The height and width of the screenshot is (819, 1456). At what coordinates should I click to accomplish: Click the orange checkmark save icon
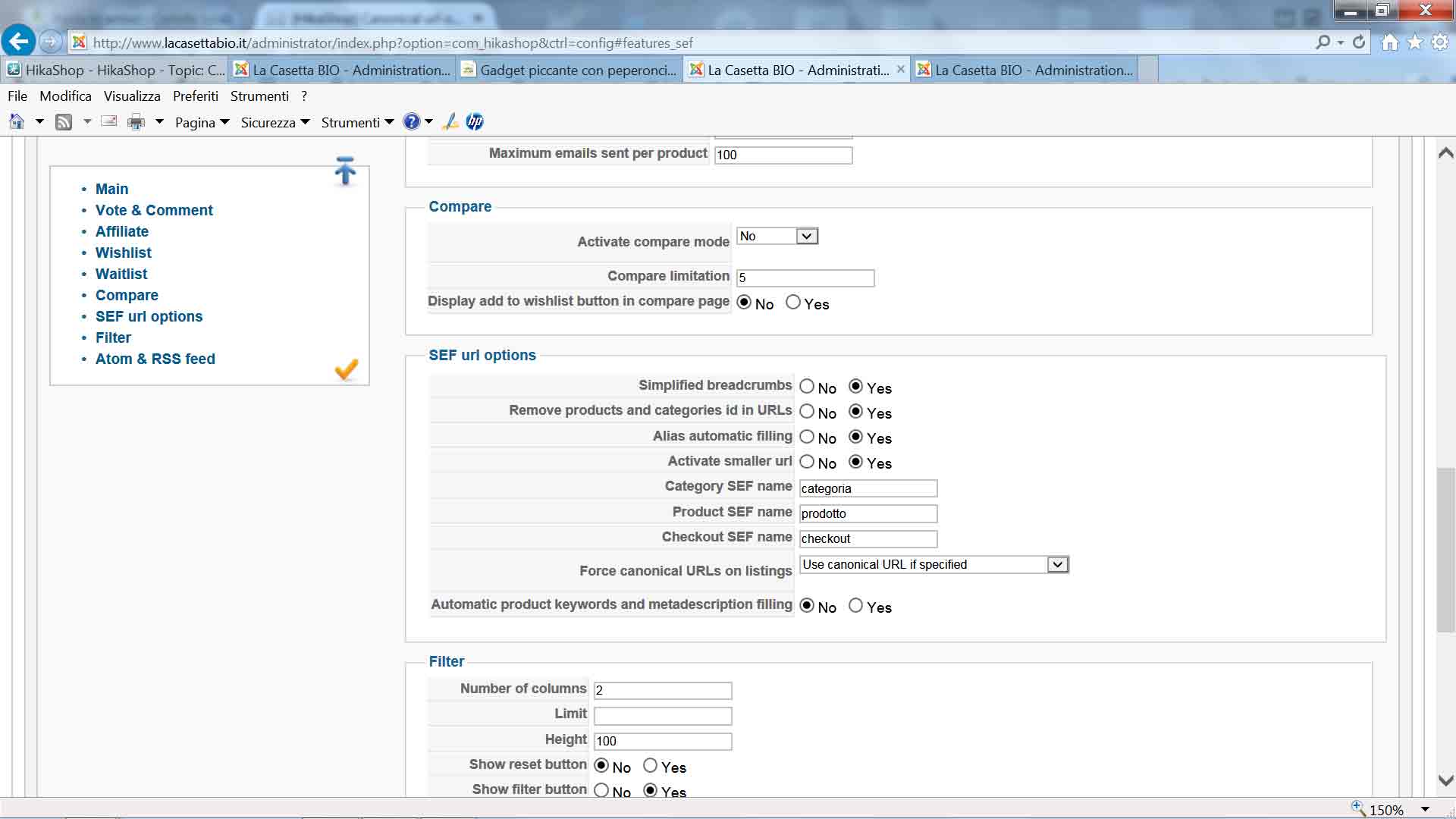tap(346, 369)
